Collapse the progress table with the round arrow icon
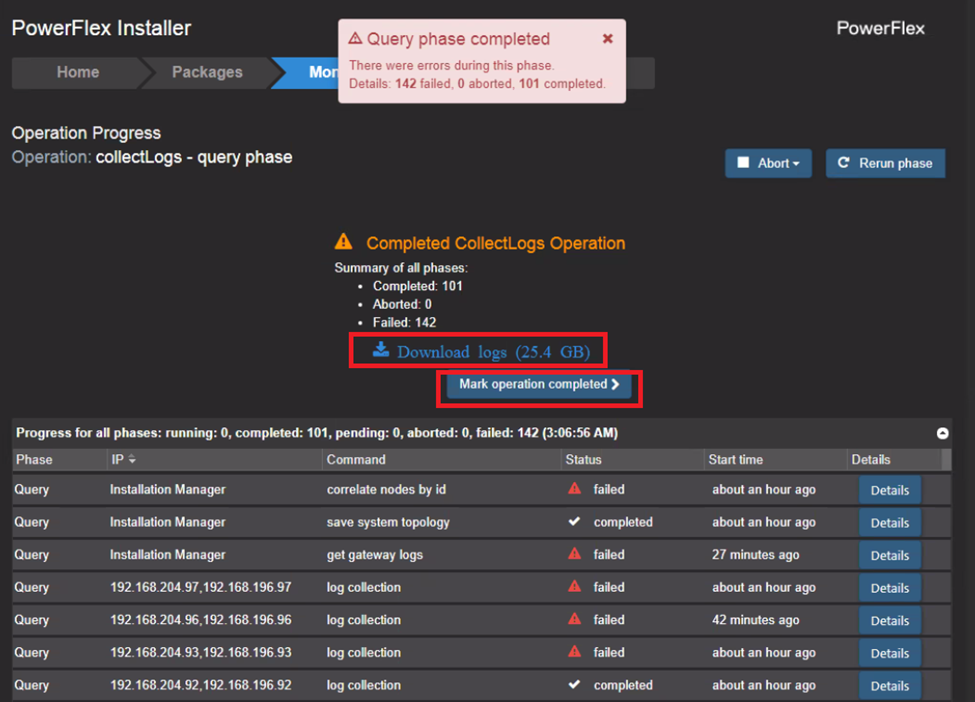Viewport: 975px width, 702px height. click(x=943, y=433)
